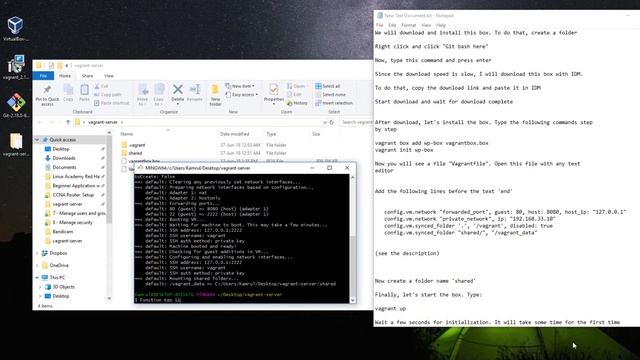Click Select all in the Explorer ribbon
Screen dimensions: 640x360
coord(327,86)
